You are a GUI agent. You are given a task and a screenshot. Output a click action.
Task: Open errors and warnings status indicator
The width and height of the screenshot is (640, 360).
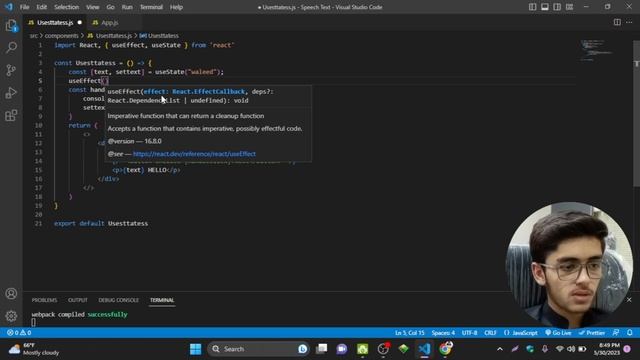[x=19, y=333]
